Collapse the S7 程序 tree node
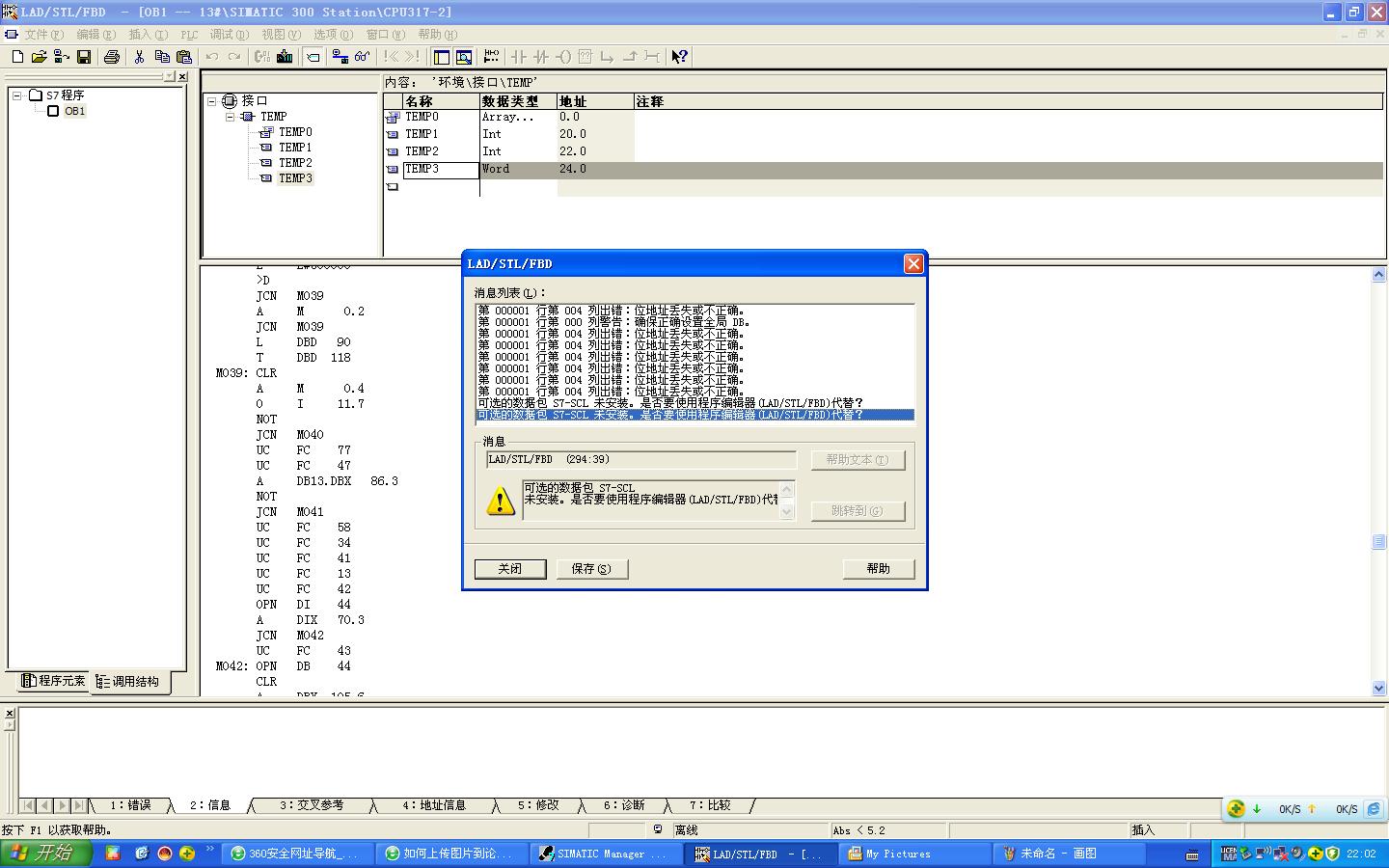 (x=17, y=95)
